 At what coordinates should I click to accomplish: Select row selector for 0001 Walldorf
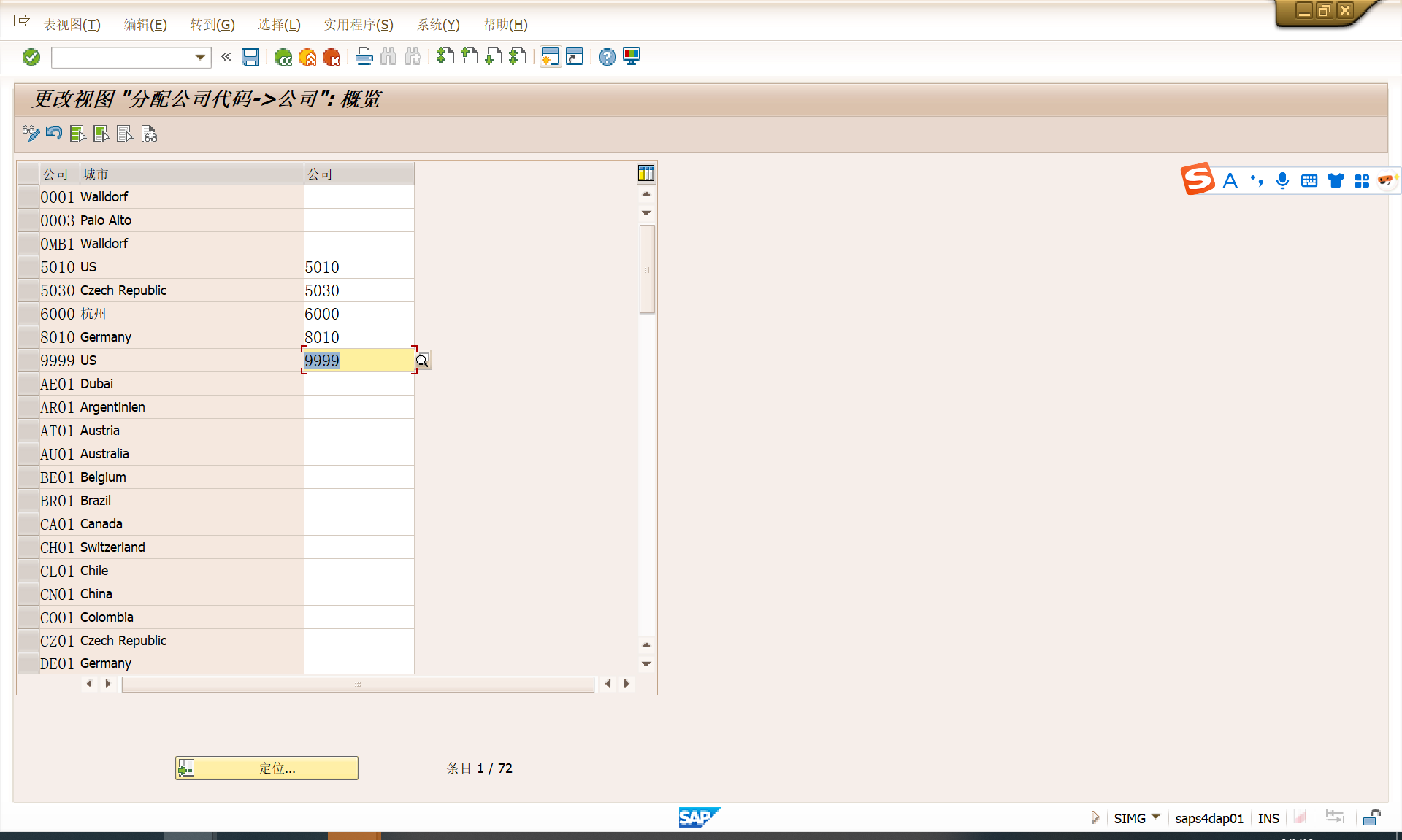coord(28,197)
